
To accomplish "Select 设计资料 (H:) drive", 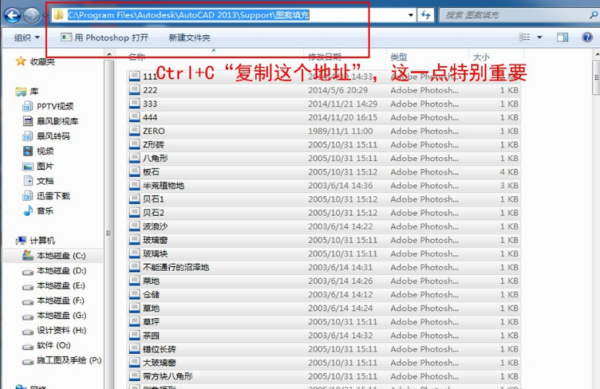I will coord(54,330).
